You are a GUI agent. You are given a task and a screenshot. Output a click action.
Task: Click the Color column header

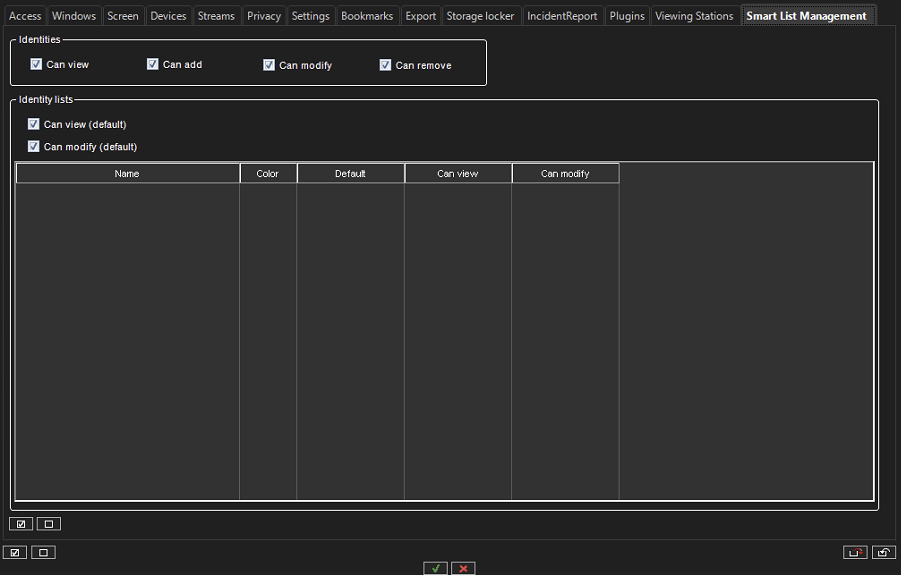click(x=268, y=173)
